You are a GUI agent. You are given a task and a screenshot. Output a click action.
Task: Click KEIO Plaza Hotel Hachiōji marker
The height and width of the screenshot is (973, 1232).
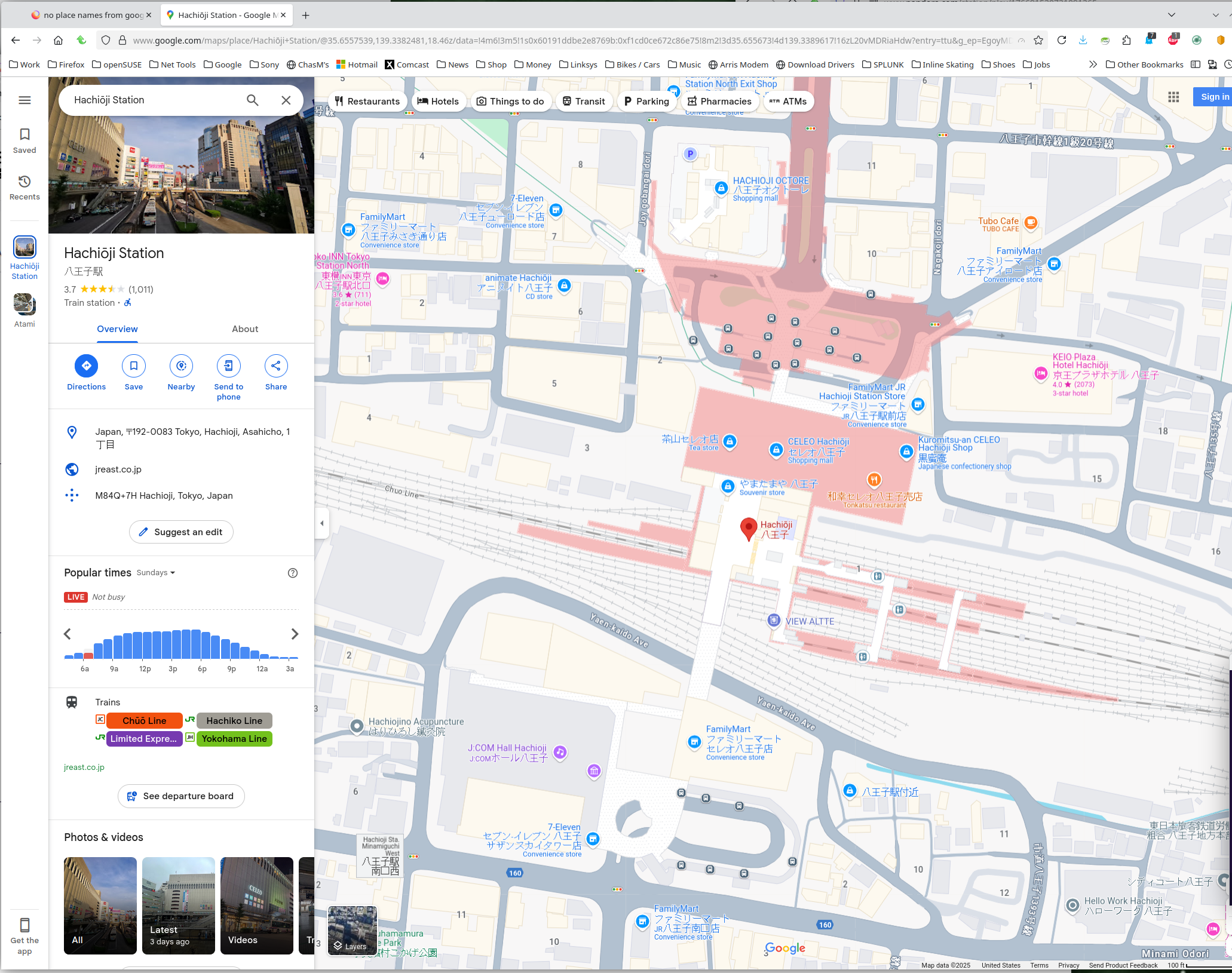pos(1041,374)
